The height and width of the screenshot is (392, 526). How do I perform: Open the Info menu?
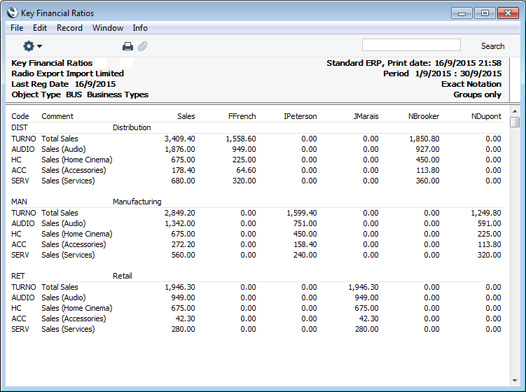coord(140,28)
